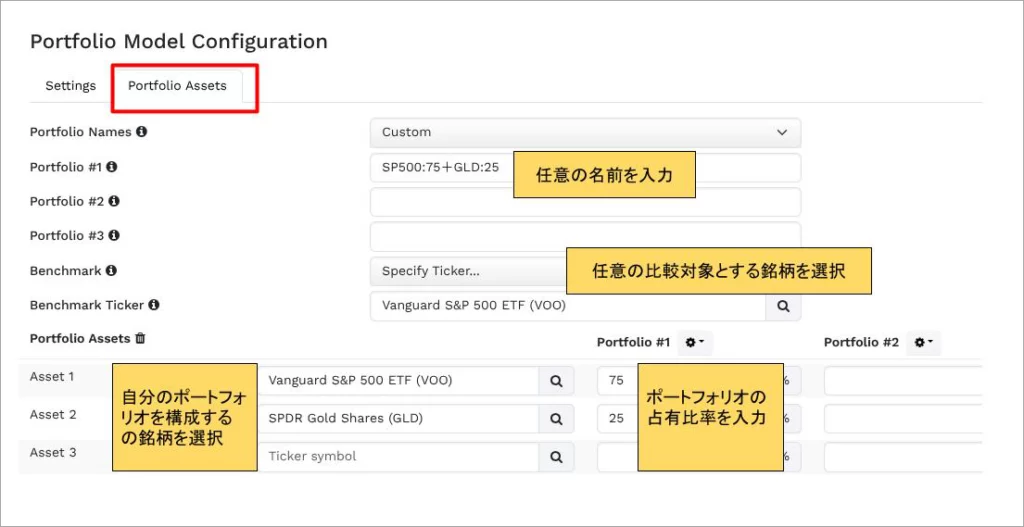The image size is (1024, 527).
Task: Click the info icon next to Portfolio #1
Action: pyautogui.click(x=112, y=167)
